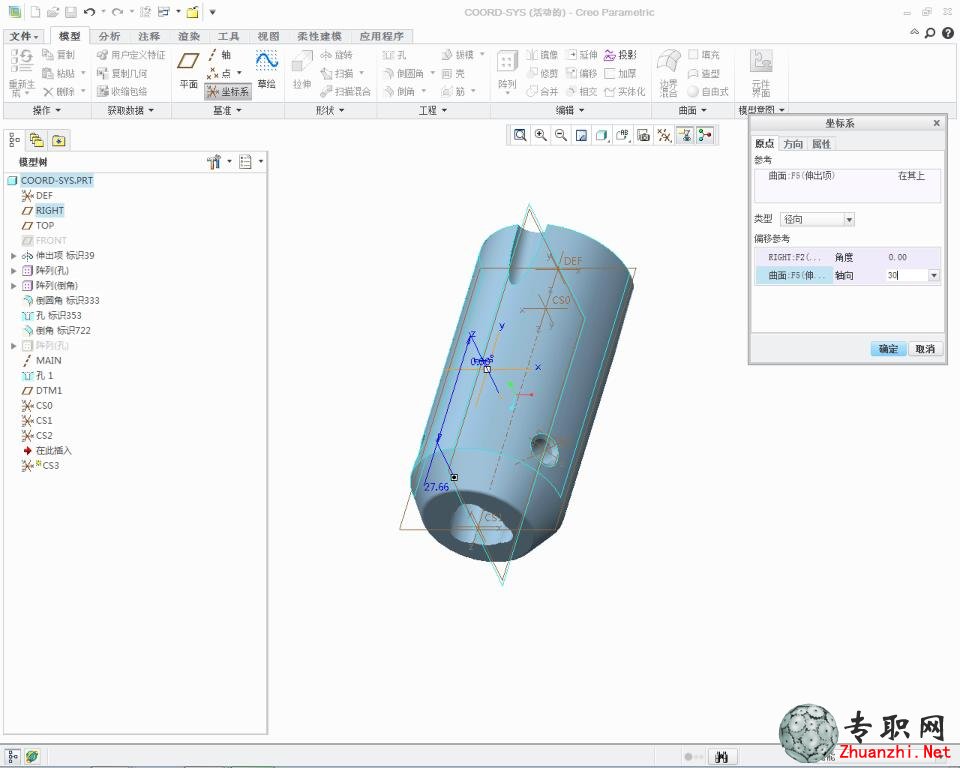
Task: Show the model tree tab icon
Action: pyautogui.click(x=15, y=141)
